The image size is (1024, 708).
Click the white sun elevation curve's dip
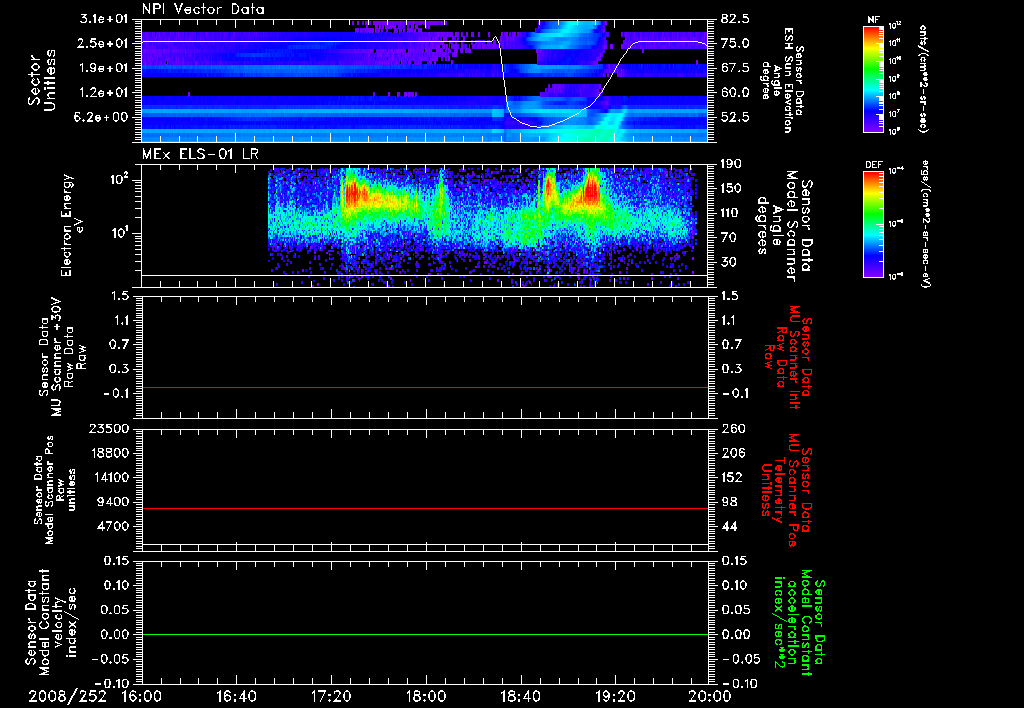pos(539,126)
